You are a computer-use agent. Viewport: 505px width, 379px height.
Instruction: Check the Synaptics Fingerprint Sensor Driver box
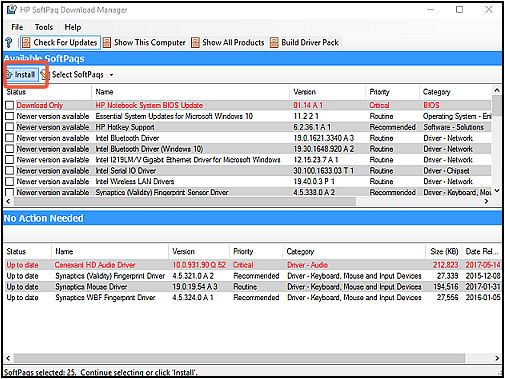(x=10, y=192)
